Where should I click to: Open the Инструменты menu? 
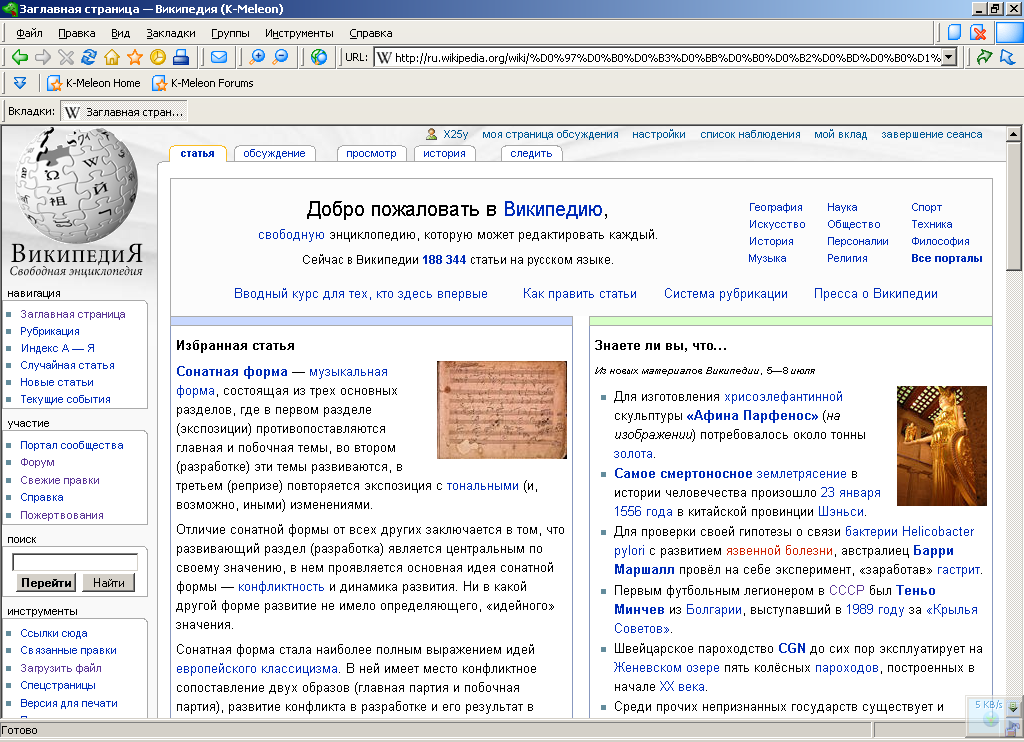coord(299,33)
